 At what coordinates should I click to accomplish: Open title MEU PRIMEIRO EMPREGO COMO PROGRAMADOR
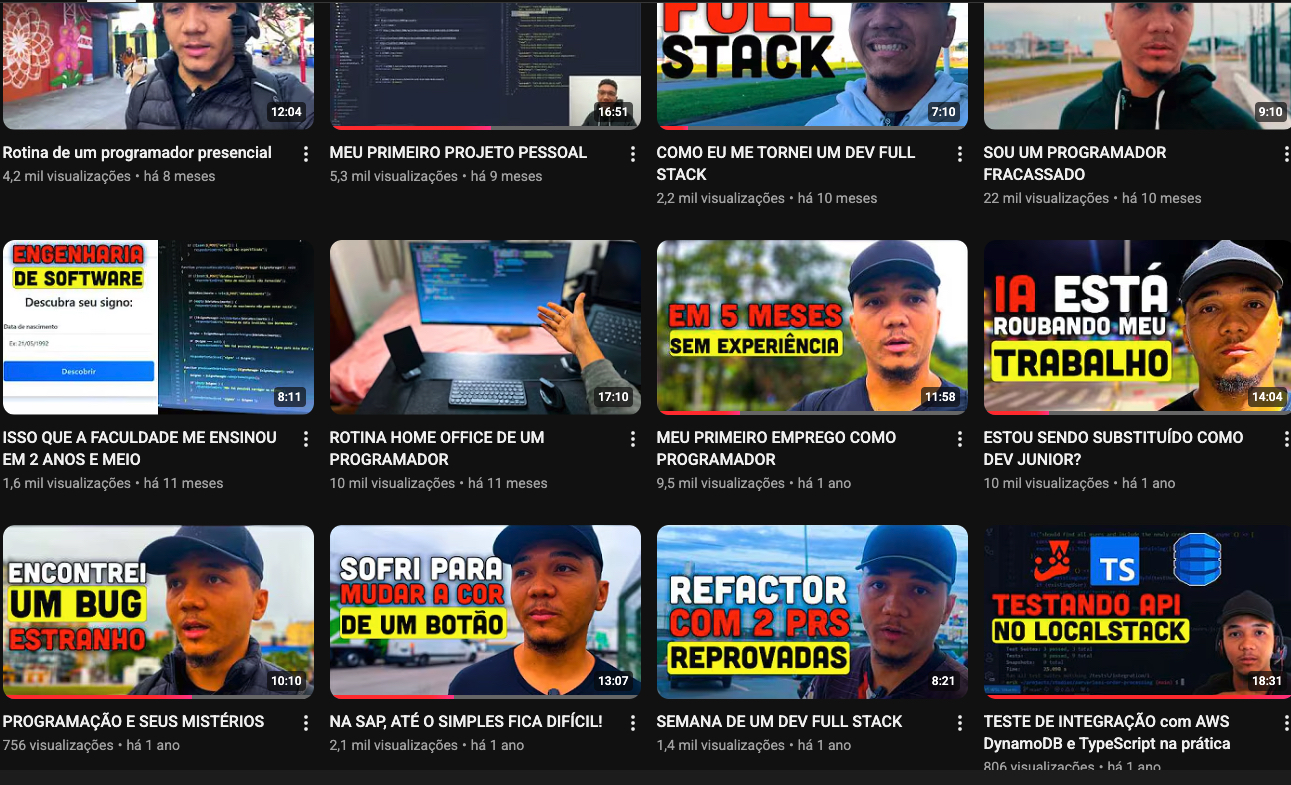pos(776,448)
